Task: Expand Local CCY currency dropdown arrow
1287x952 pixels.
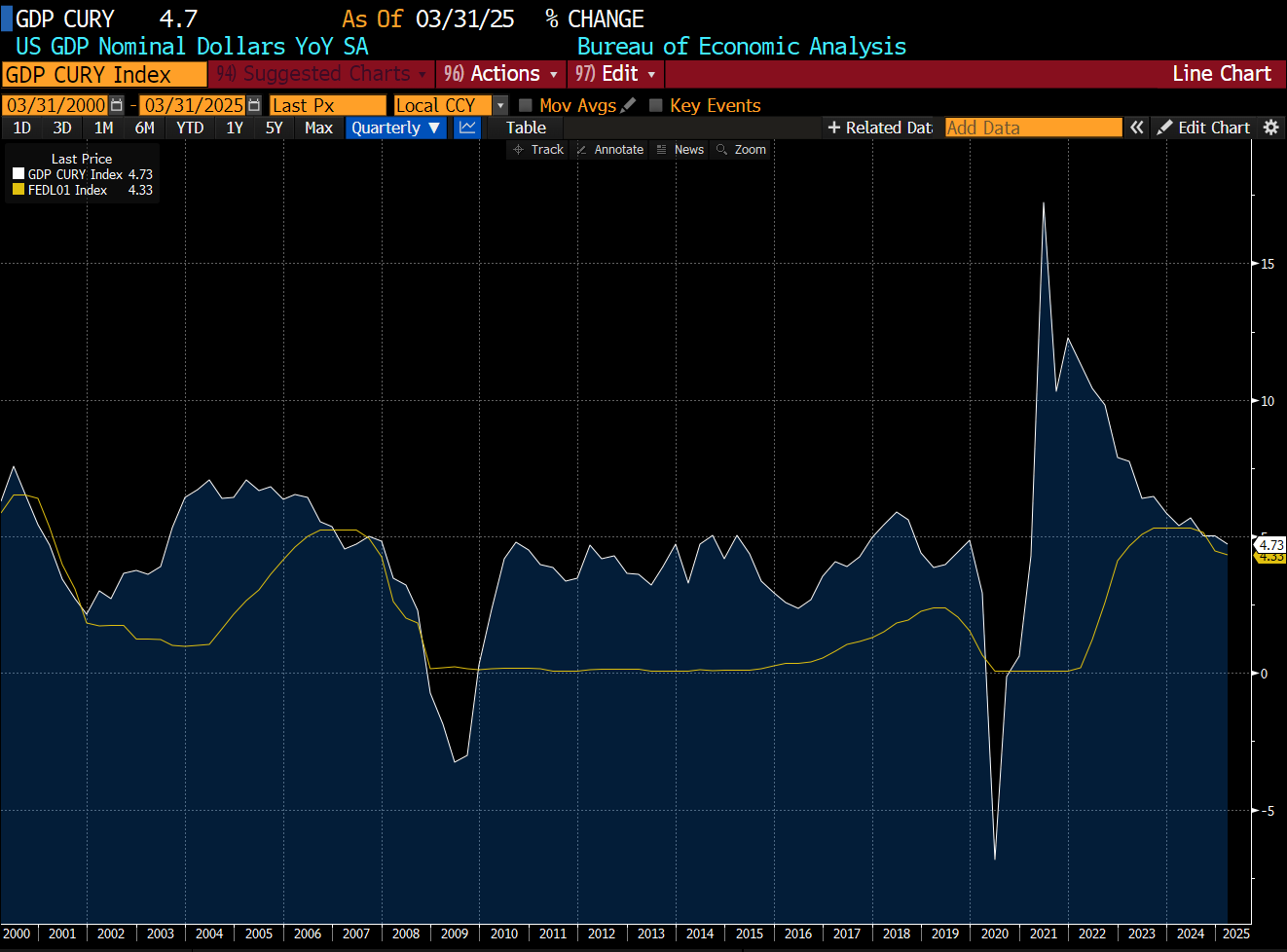Action: [500, 105]
